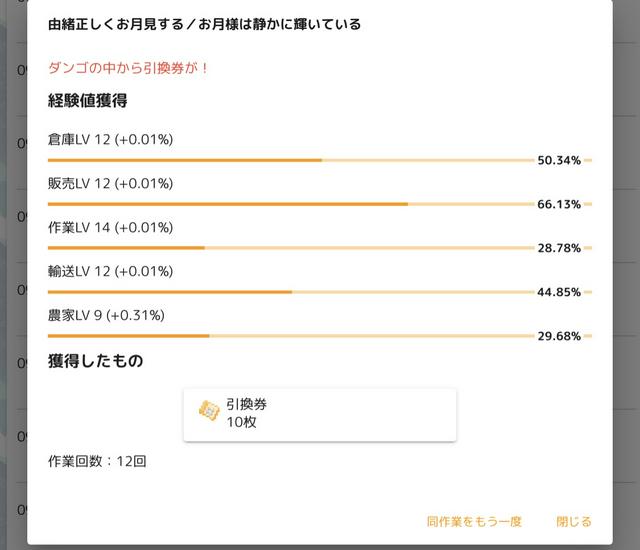640x550 pixels.
Task: Click the 農家LV 9 progress bar
Action: tap(290, 336)
